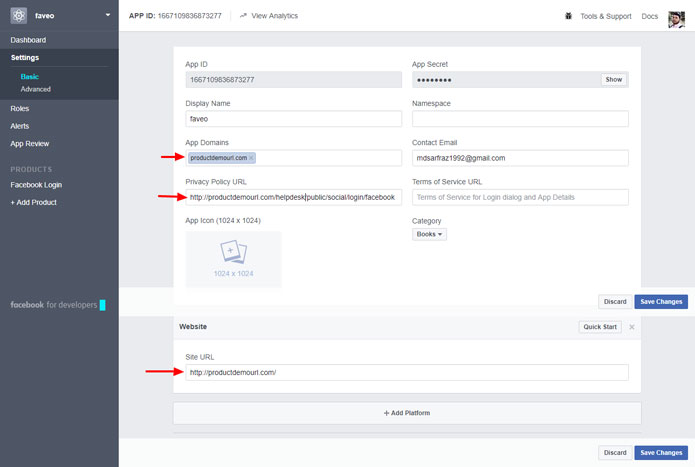Expand the Books category dropdown
This screenshot has width=695, height=467.
tap(429, 234)
